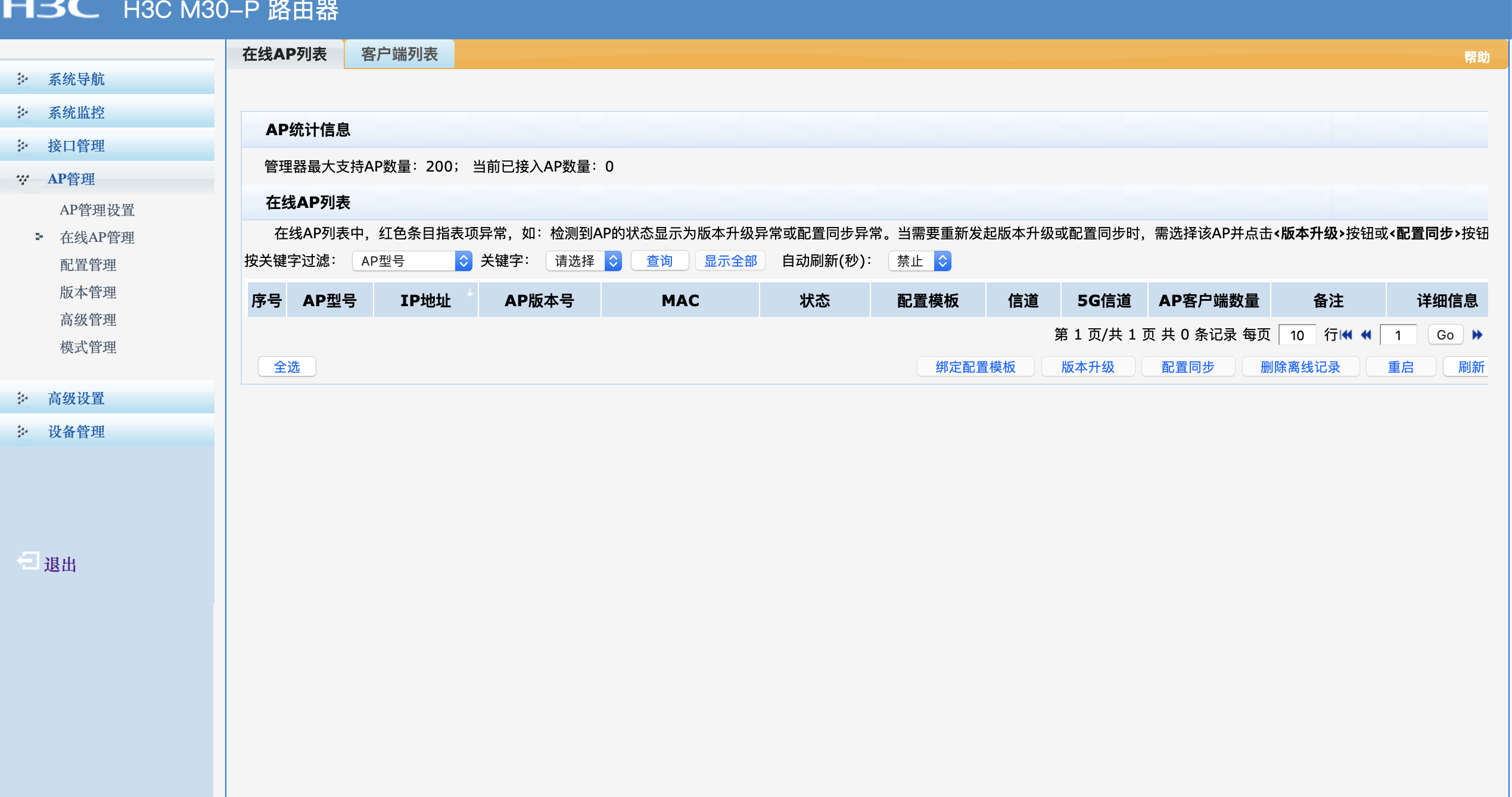Open the 版本管理 submenu item

88,292
